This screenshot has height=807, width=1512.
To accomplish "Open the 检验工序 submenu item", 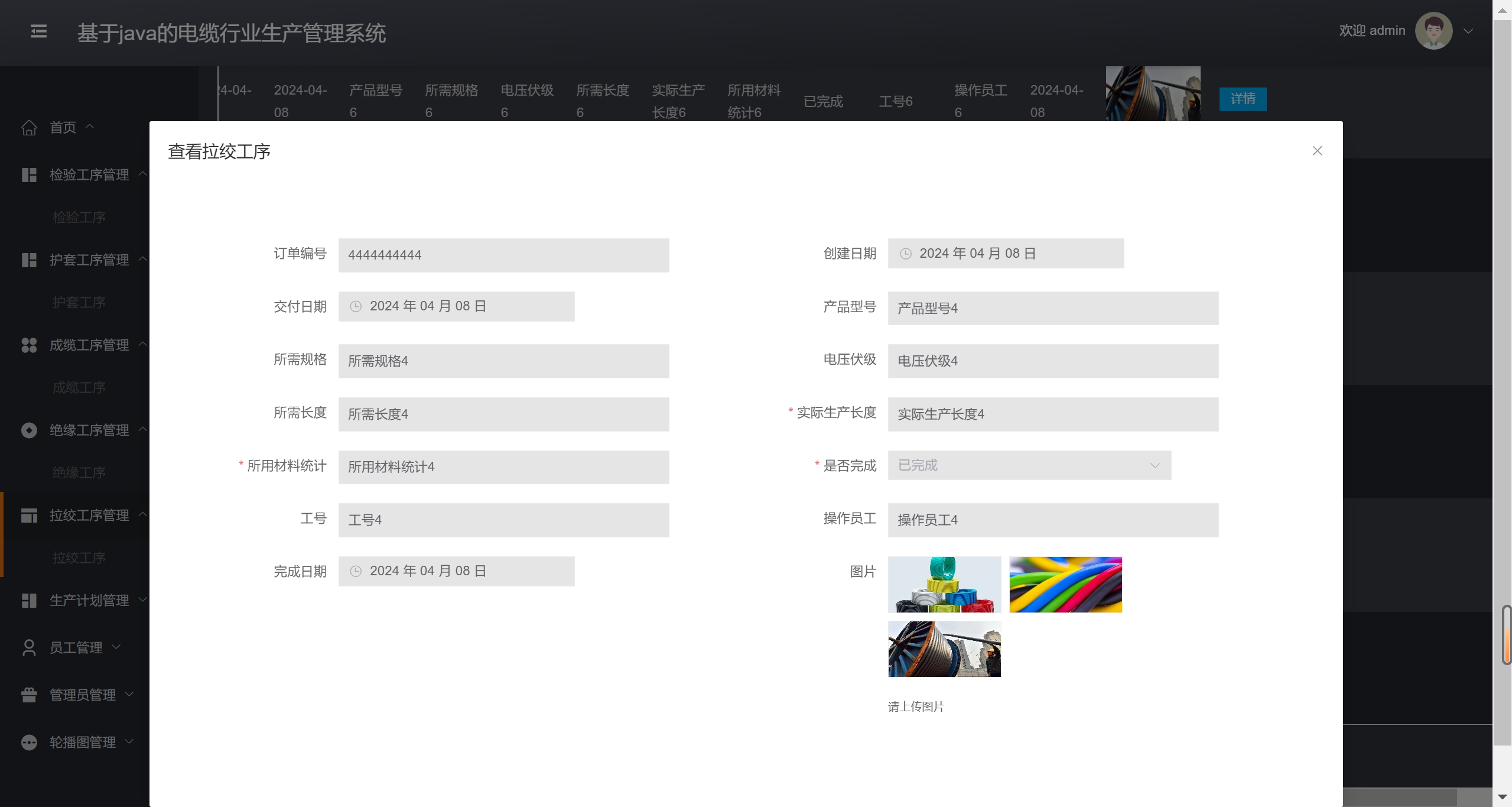I will tap(79, 218).
